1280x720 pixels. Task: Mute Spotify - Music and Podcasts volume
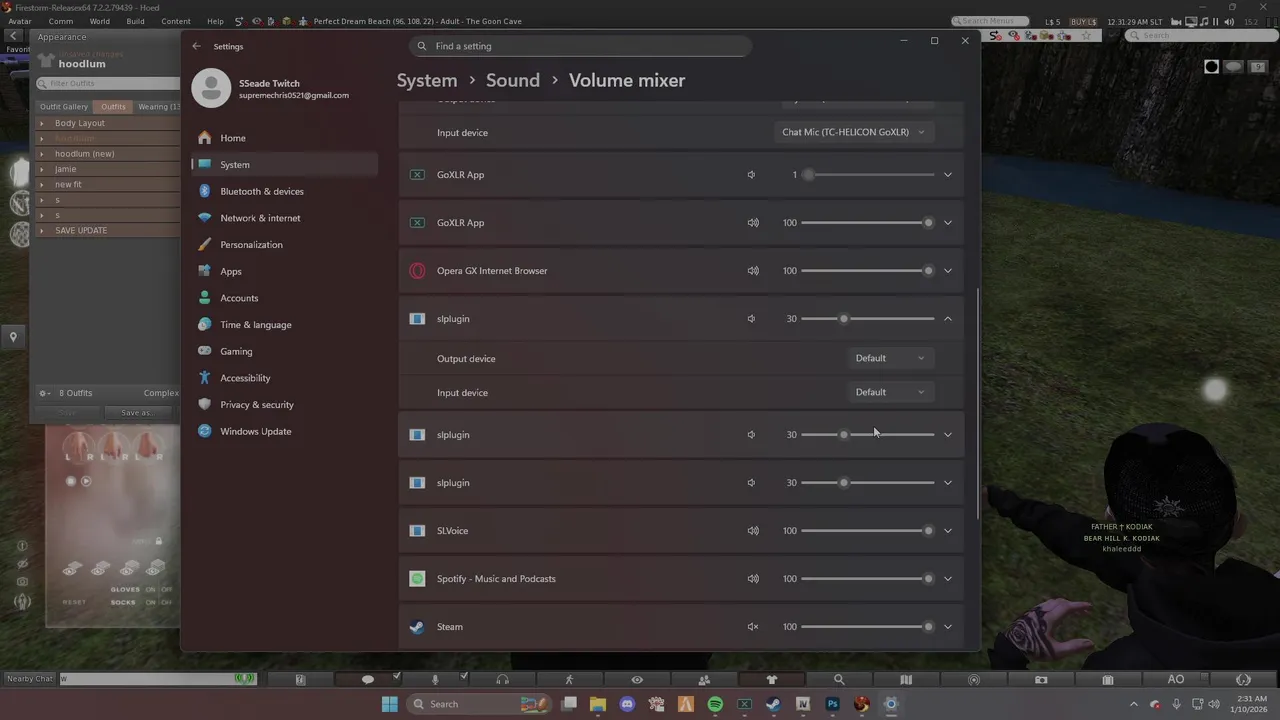click(753, 579)
